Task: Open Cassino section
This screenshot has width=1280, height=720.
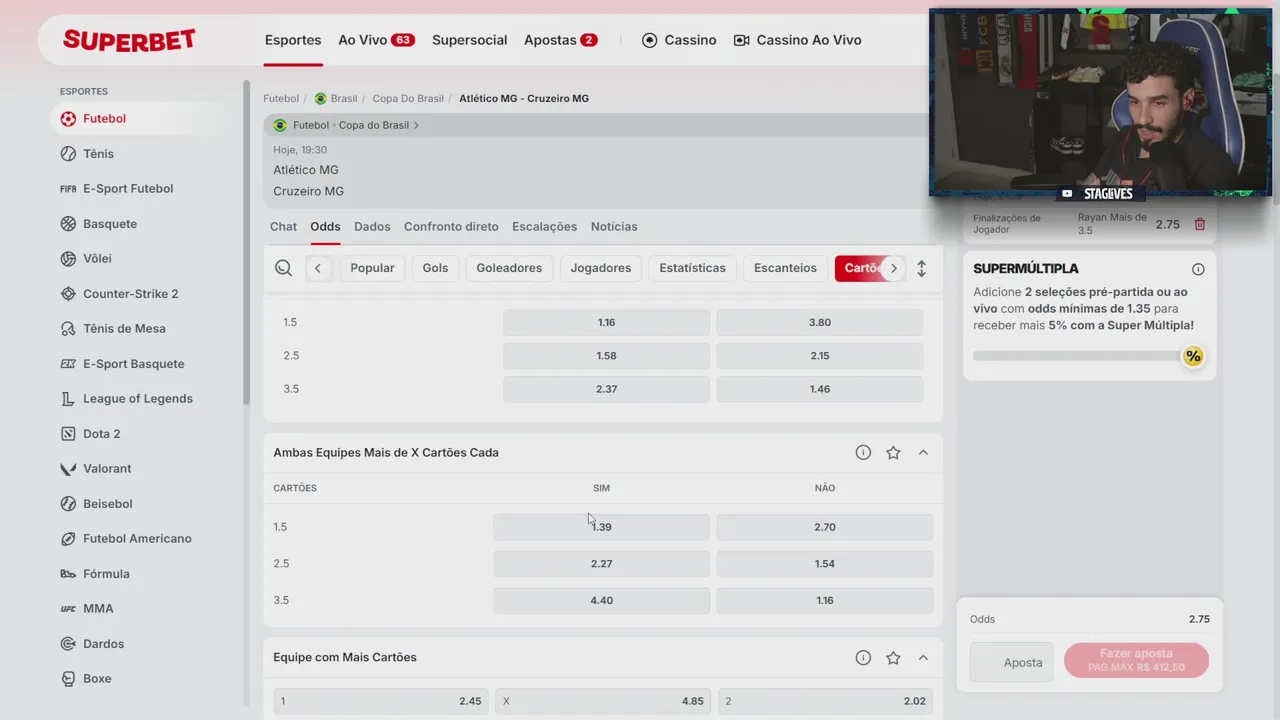Action: pos(679,40)
